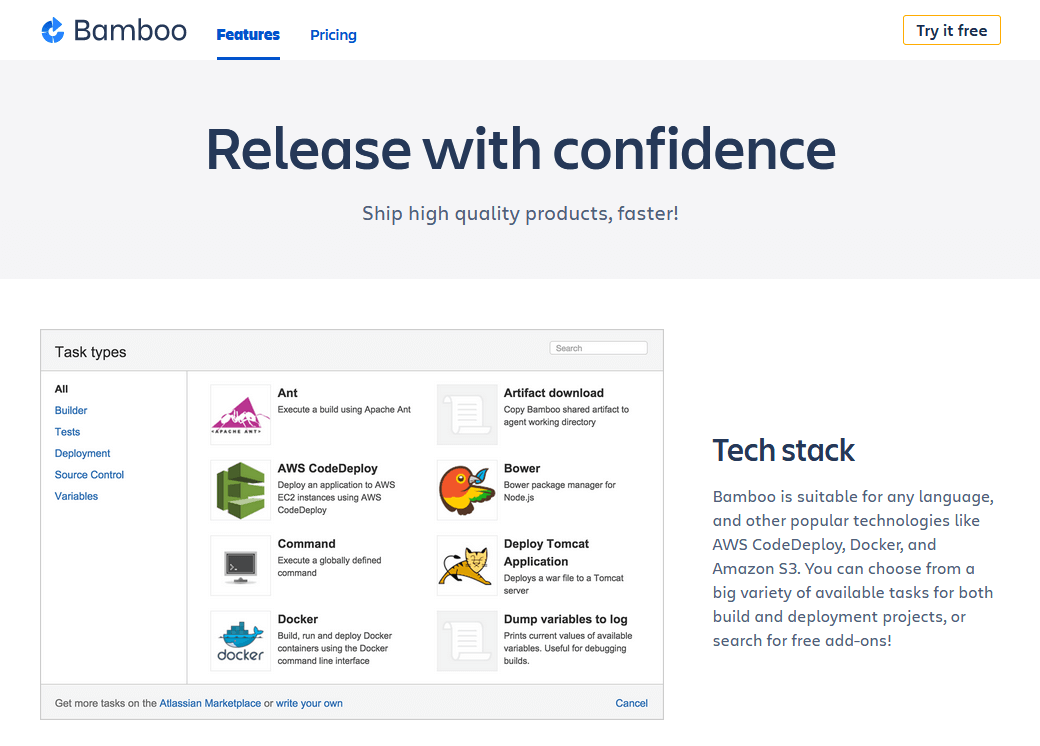The height and width of the screenshot is (746, 1040).
Task: Open the Pricing tab
Action: (333, 34)
